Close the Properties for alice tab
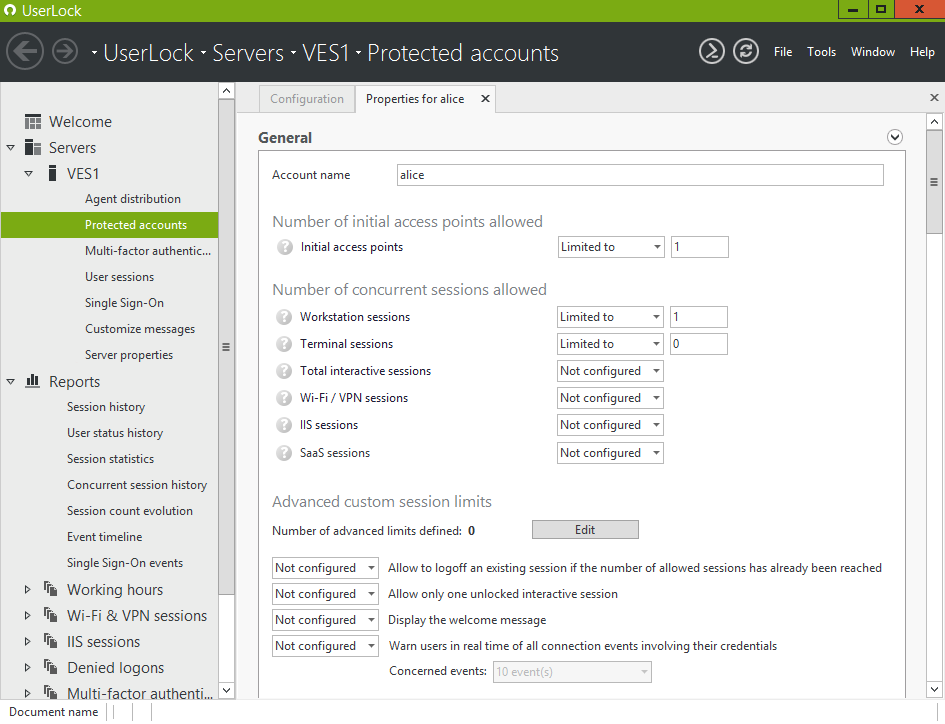This screenshot has width=945, height=724. coord(485,99)
